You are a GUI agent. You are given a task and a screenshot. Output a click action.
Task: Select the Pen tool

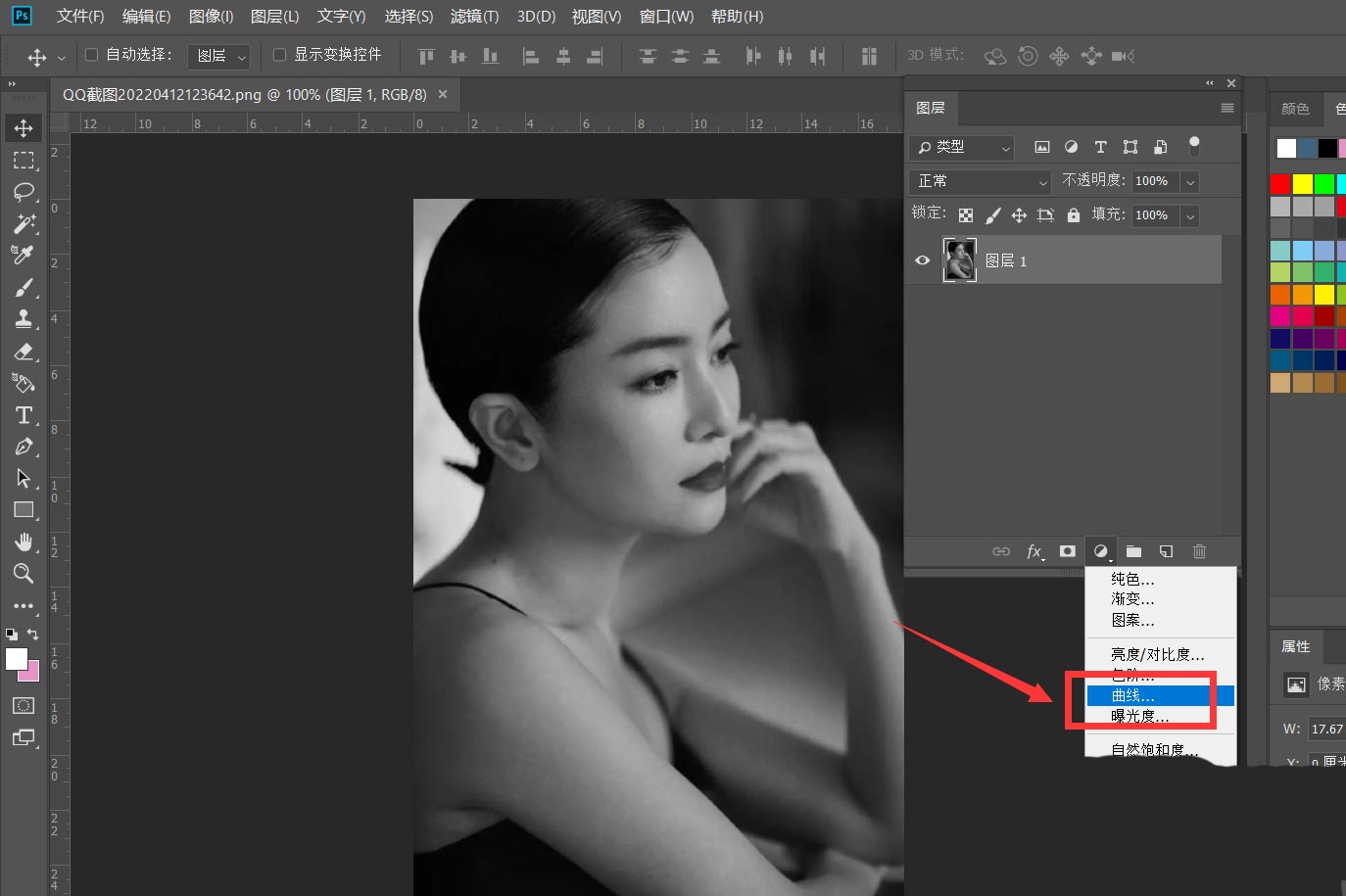[x=24, y=447]
